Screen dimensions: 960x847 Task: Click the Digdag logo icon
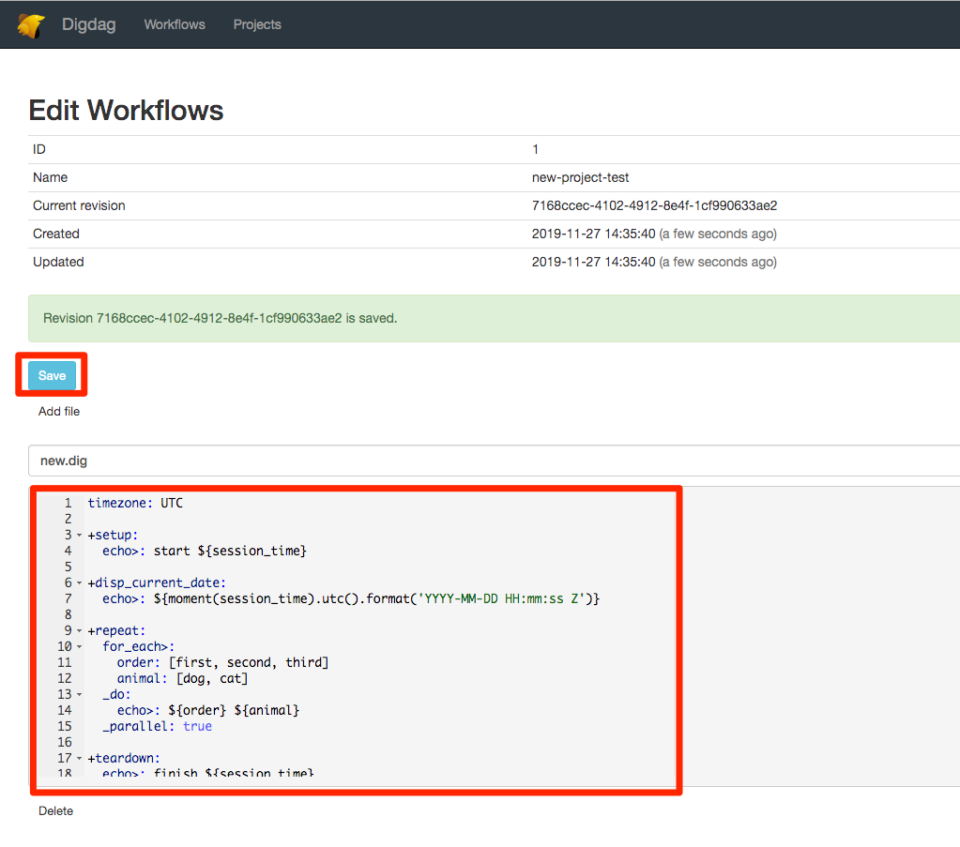click(x=31, y=25)
